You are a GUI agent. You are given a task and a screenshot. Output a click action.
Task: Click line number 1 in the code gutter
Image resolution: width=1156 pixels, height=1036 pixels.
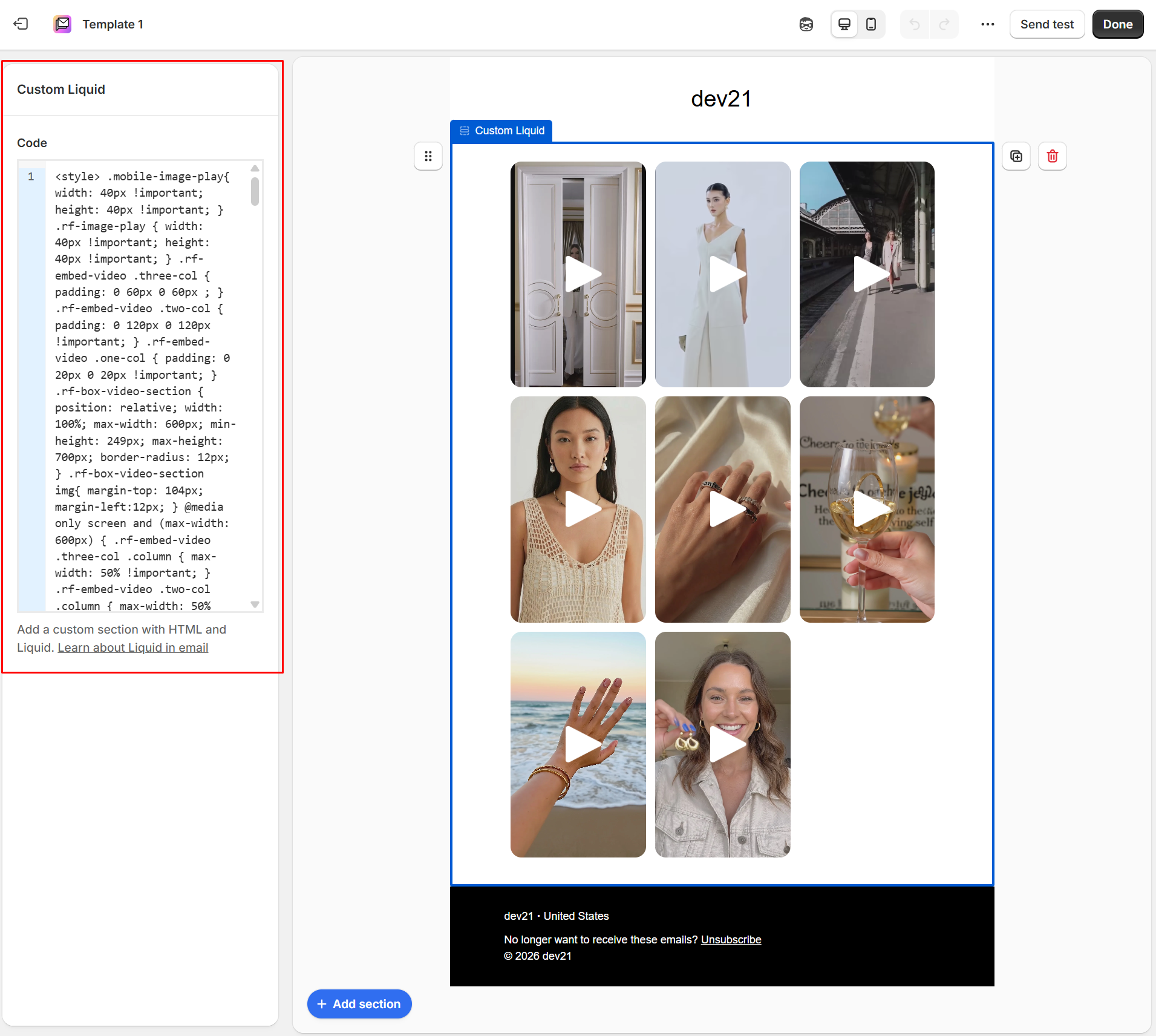[31, 177]
